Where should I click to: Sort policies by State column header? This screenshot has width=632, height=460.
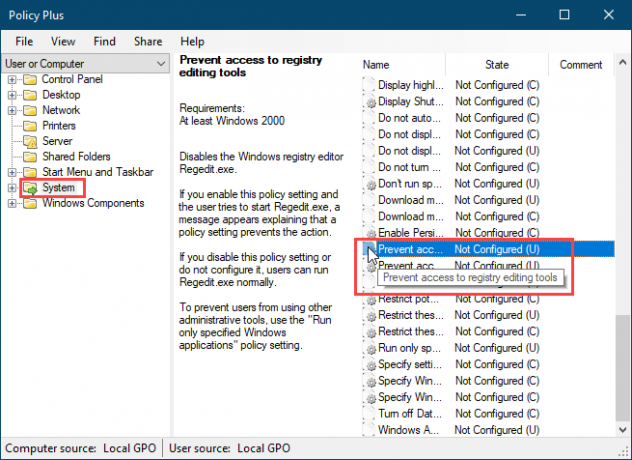(497, 65)
